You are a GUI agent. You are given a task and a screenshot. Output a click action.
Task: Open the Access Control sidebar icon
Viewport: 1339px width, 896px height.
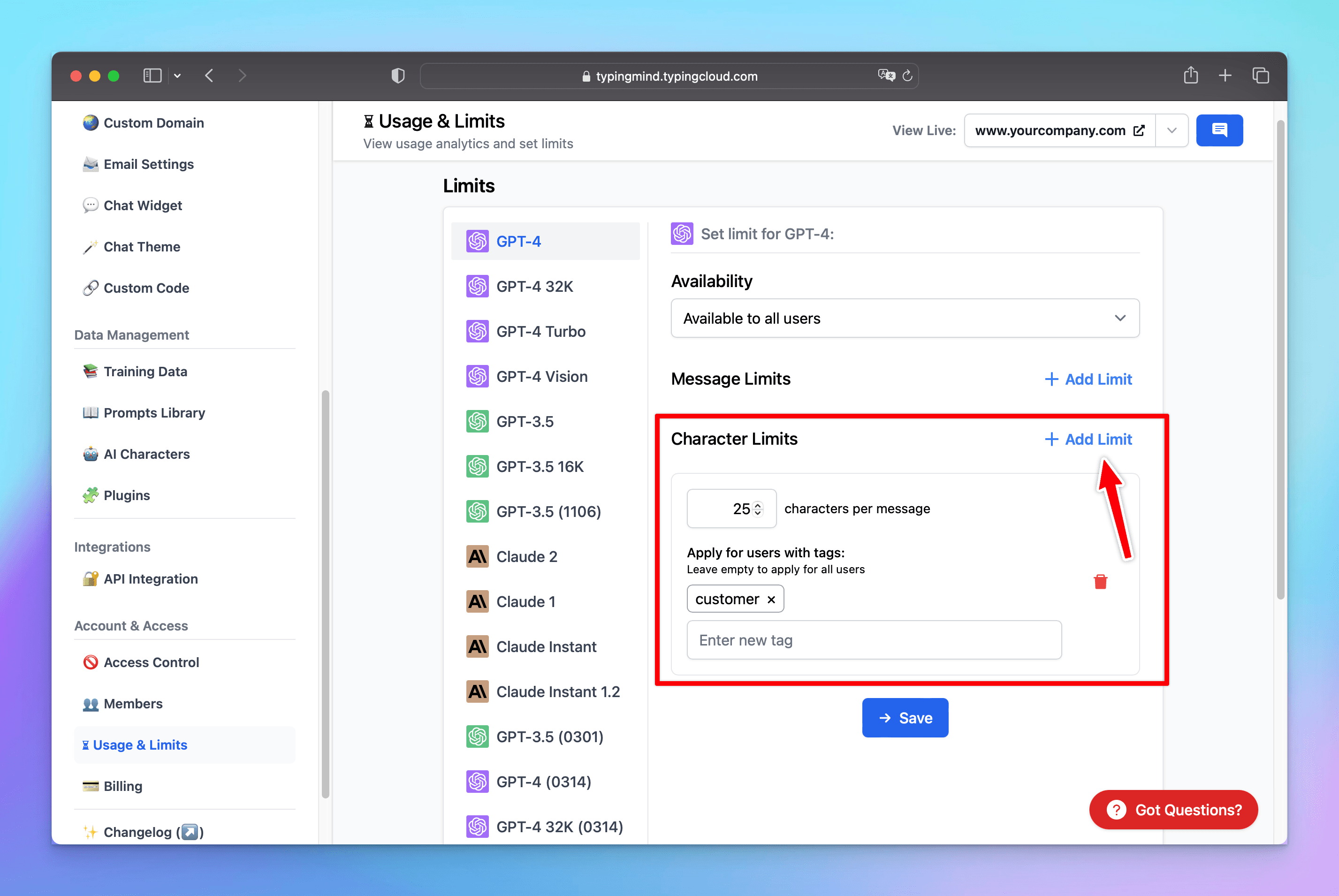(x=91, y=662)
